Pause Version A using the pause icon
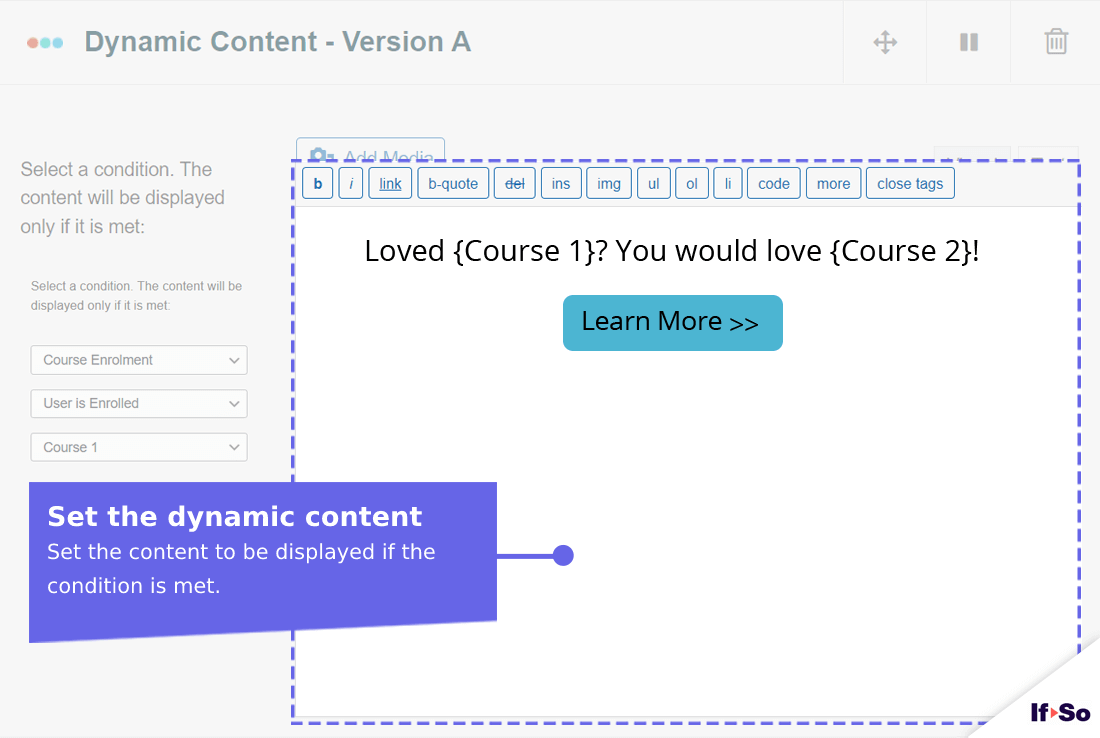The height and width of the screenshot is (738, 1100). [x=967, y=42]
